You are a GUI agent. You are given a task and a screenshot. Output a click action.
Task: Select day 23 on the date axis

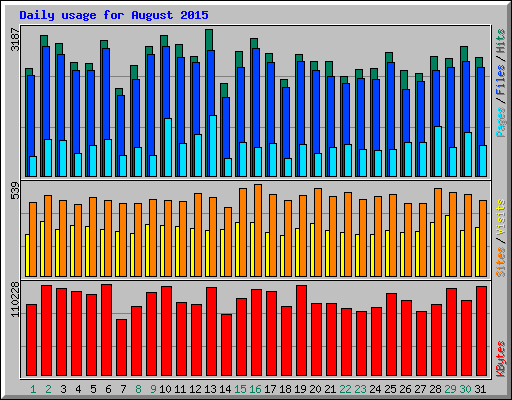click(360, 389)
